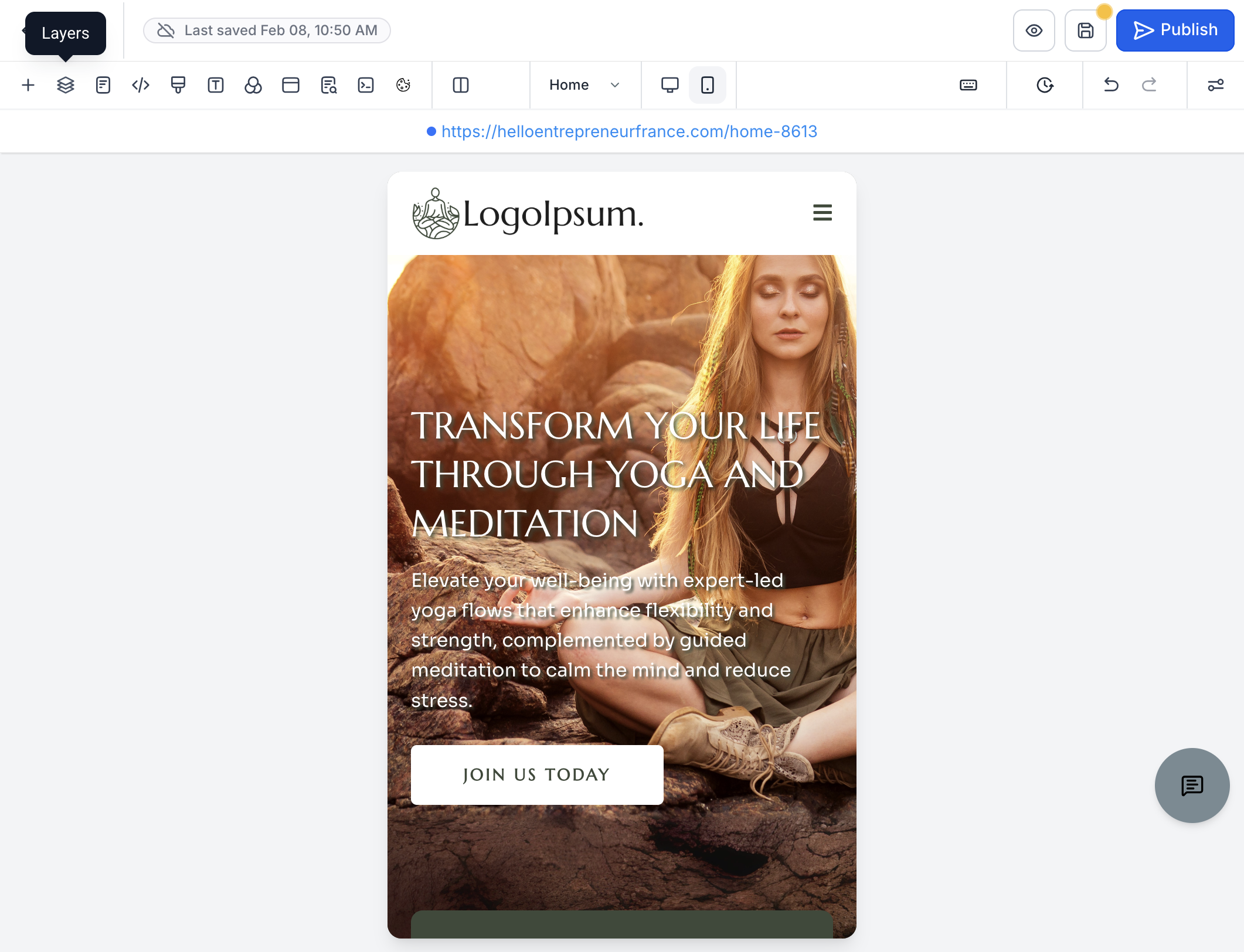Select the Elevate your well-being paragraph

(601, 640)
